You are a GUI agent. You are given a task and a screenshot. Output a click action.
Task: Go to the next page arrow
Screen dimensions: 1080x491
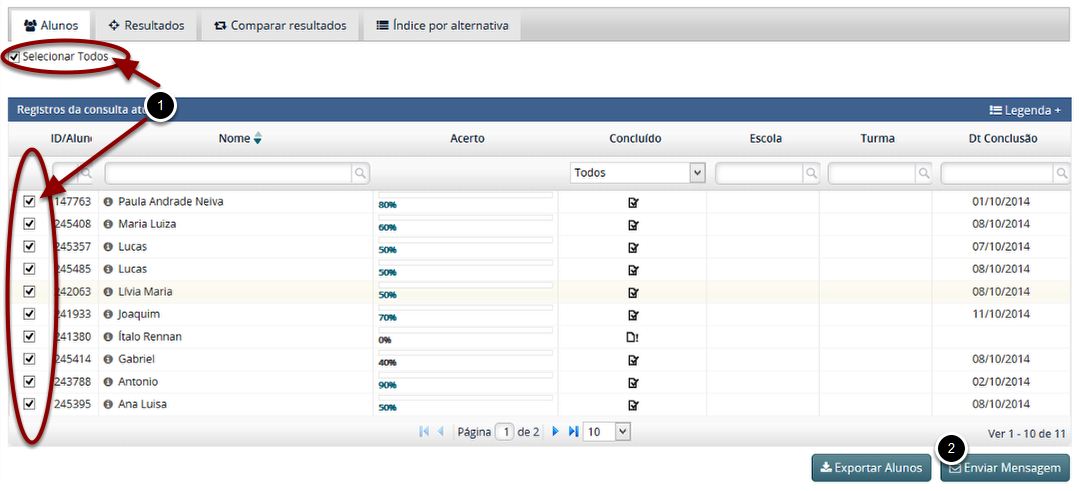(556, 432)
